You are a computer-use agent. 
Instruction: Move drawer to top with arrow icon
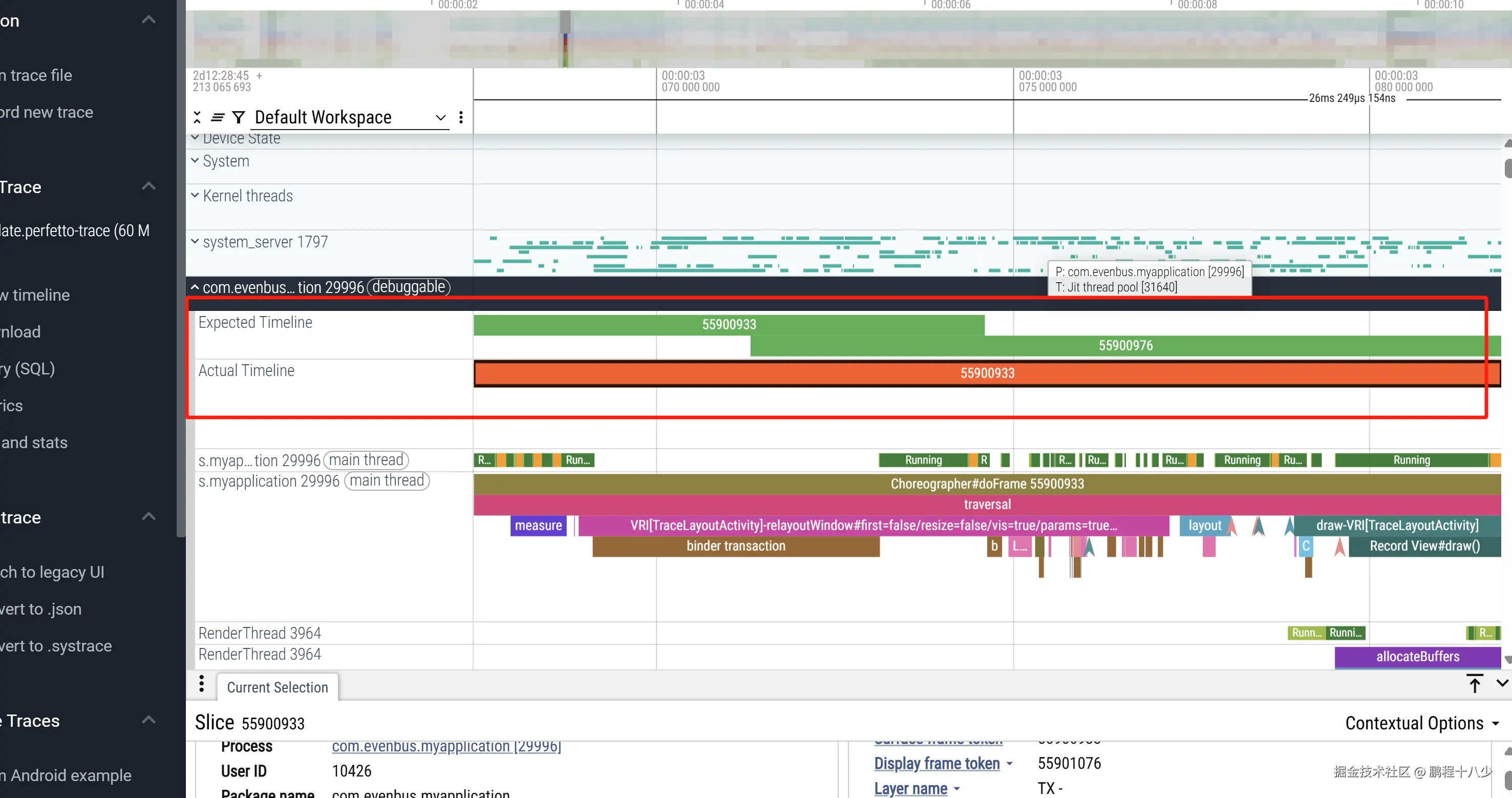pyautogui.click(x=1475, y=683)
